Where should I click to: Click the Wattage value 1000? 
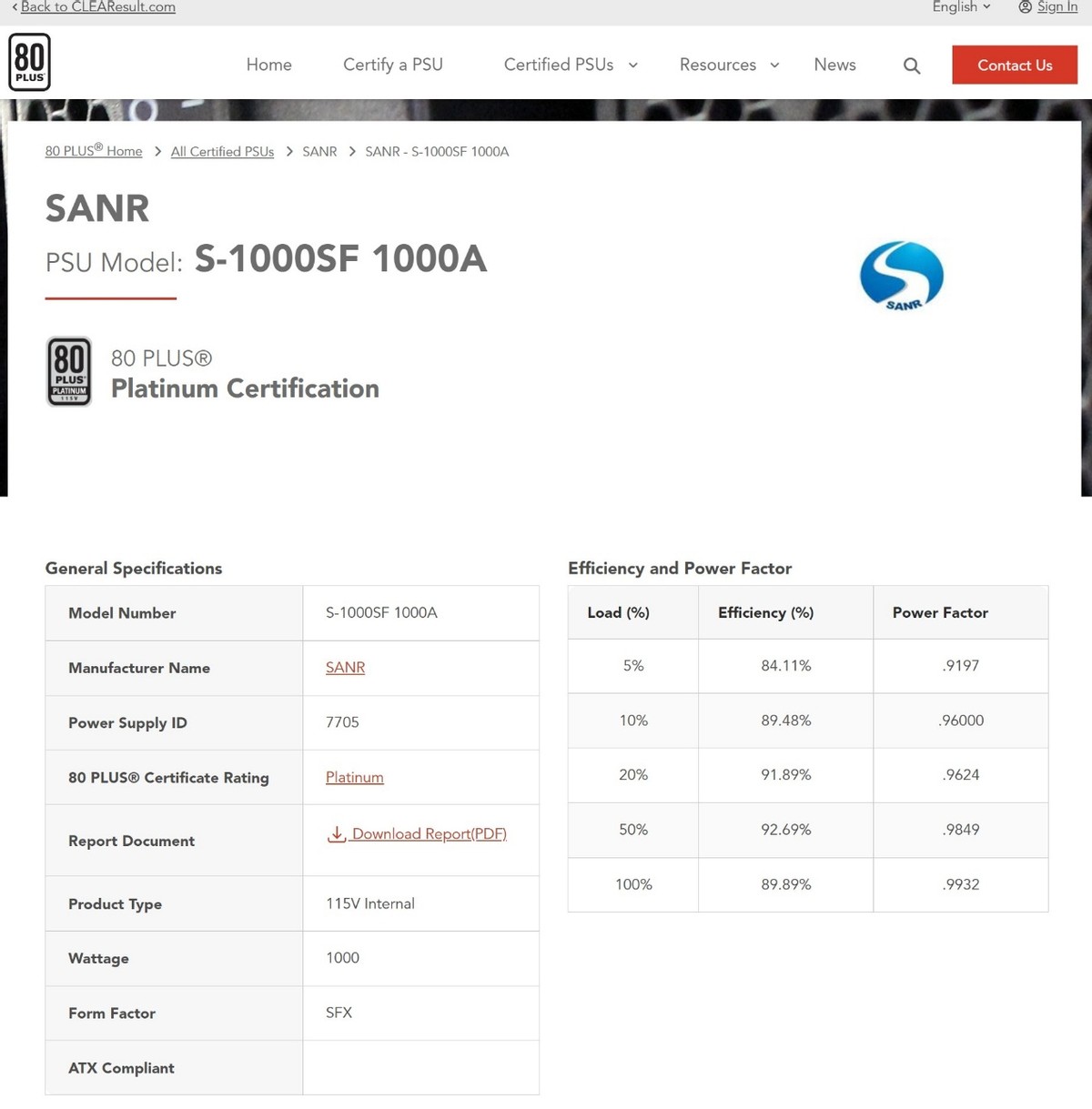coord(342,957)
